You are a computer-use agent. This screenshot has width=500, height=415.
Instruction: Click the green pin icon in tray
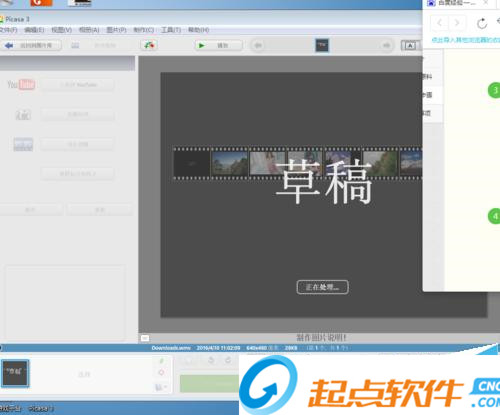coord(161,361)
